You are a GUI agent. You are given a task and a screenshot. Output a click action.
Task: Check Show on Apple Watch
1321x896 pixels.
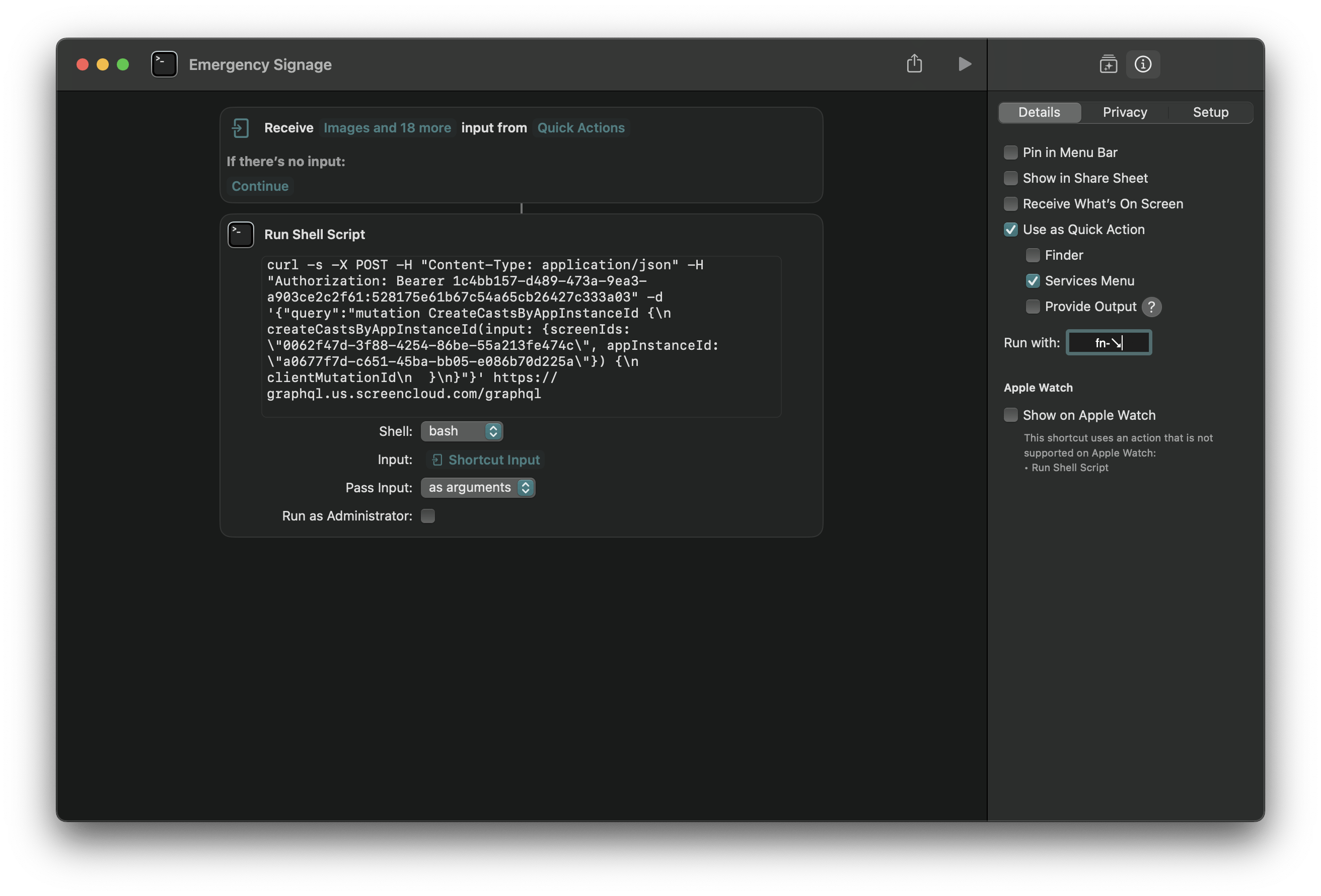1010,415
